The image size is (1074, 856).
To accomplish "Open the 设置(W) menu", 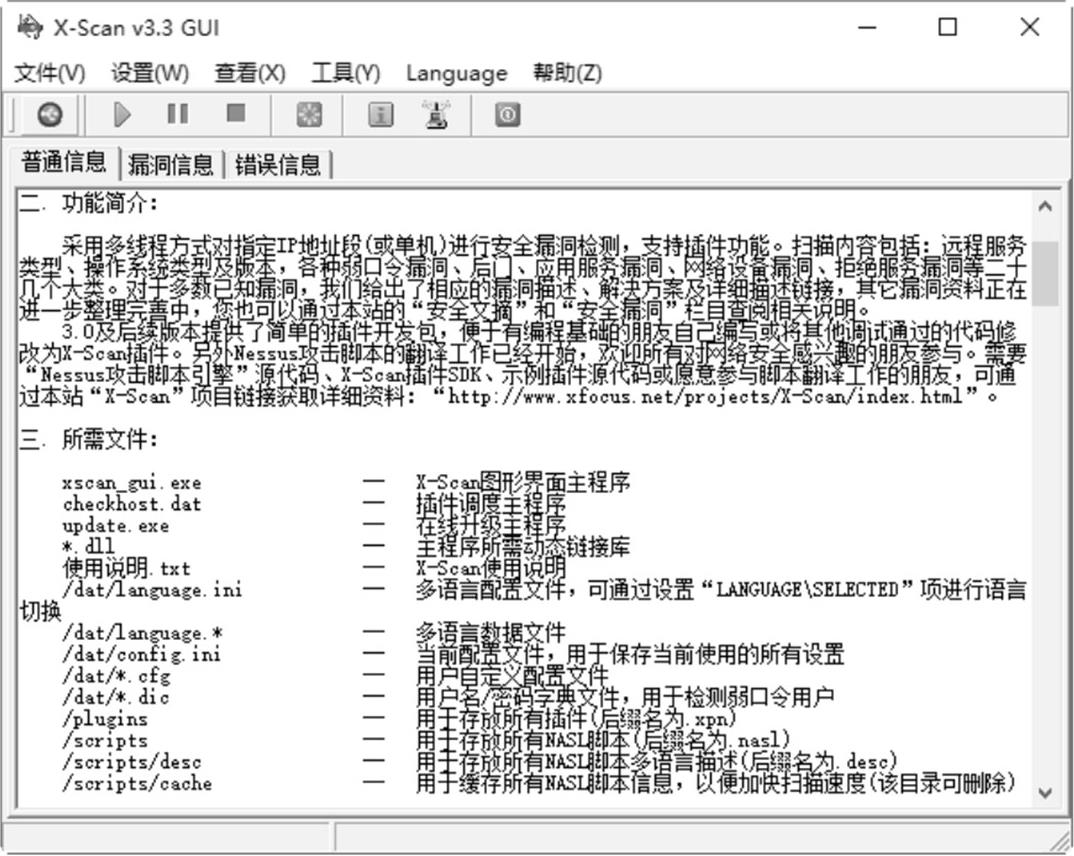I will coord(149,73).
